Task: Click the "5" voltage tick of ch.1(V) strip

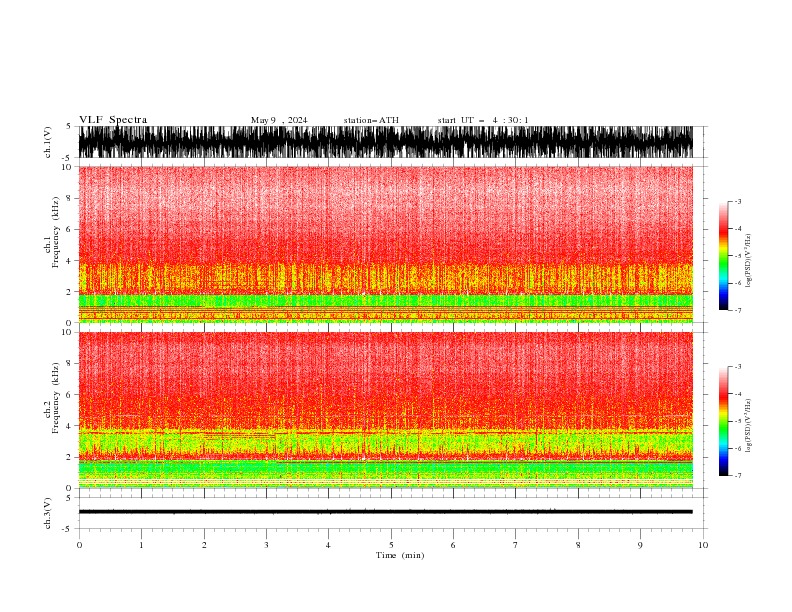Action: pyautogui.click(x=69, y=127)
